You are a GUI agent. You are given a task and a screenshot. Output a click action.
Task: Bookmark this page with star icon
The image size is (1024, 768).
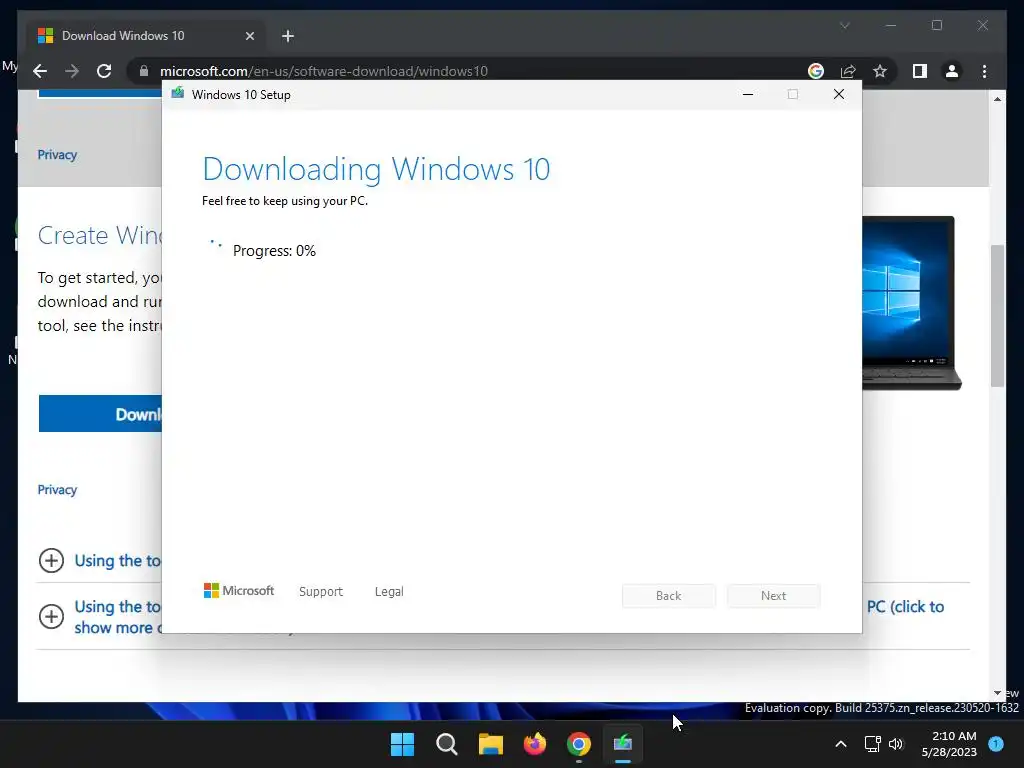point(880,71)
